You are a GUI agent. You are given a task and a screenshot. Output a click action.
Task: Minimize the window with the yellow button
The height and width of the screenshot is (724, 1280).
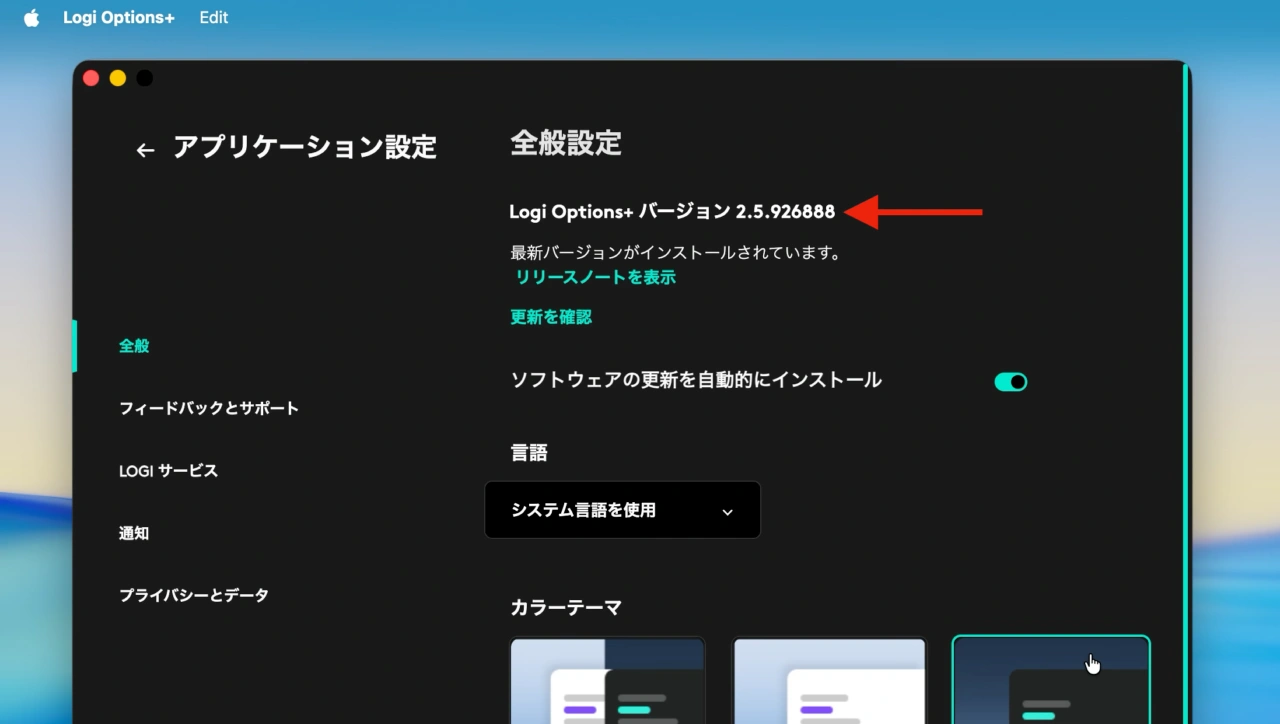click(x=118, y=78)
